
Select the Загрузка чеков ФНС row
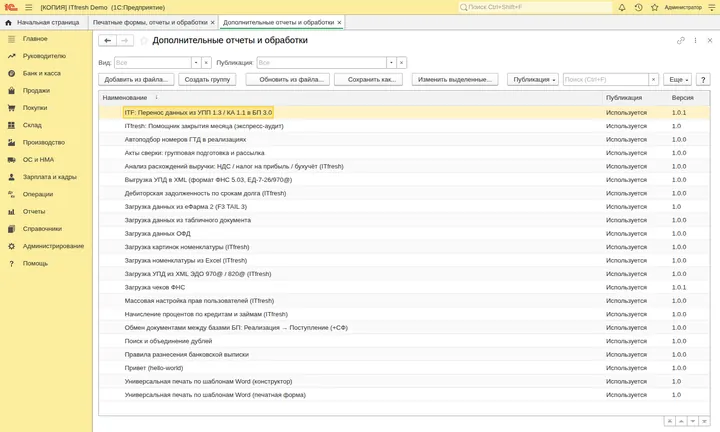pyautogui.click(x=404, y=287)
